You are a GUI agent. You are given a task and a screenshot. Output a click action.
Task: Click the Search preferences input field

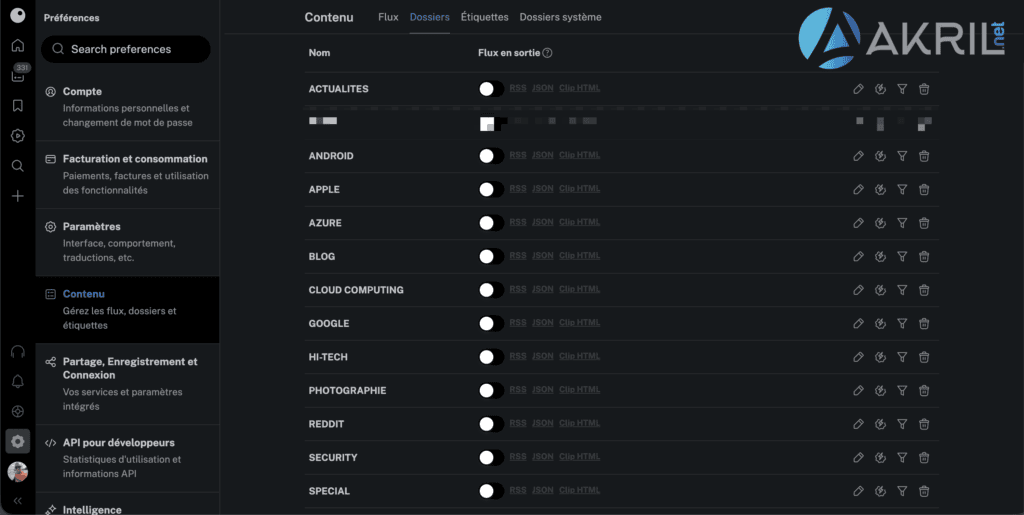point(126,49)
